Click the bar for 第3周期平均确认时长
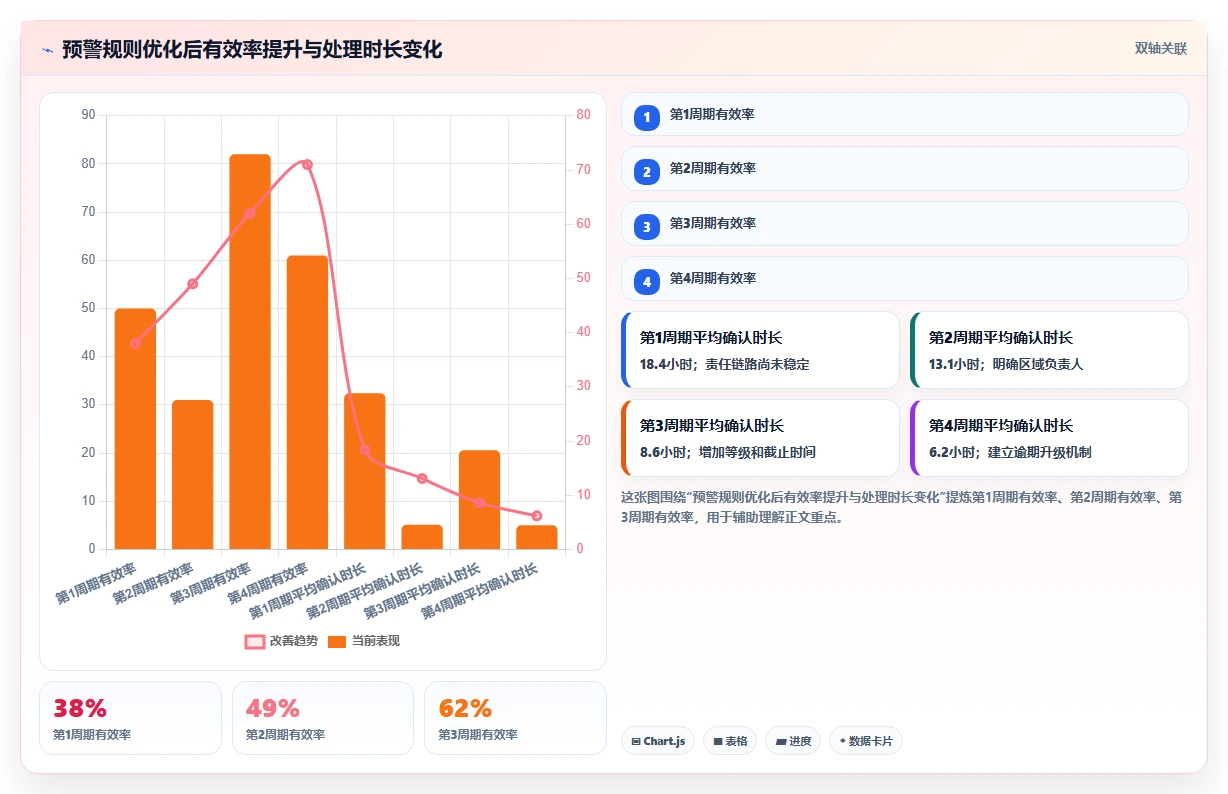Screen dimensions: 1228x794 pos(479,500)
